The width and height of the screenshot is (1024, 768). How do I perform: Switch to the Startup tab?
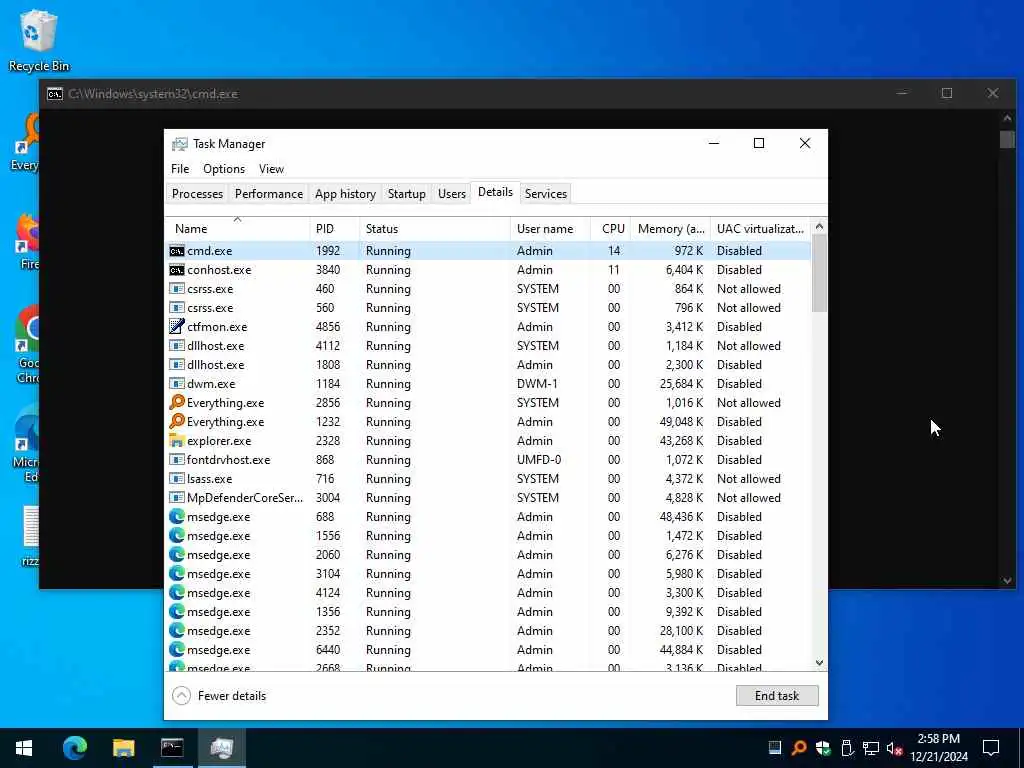pyautogui.click(x=406, y=194)
